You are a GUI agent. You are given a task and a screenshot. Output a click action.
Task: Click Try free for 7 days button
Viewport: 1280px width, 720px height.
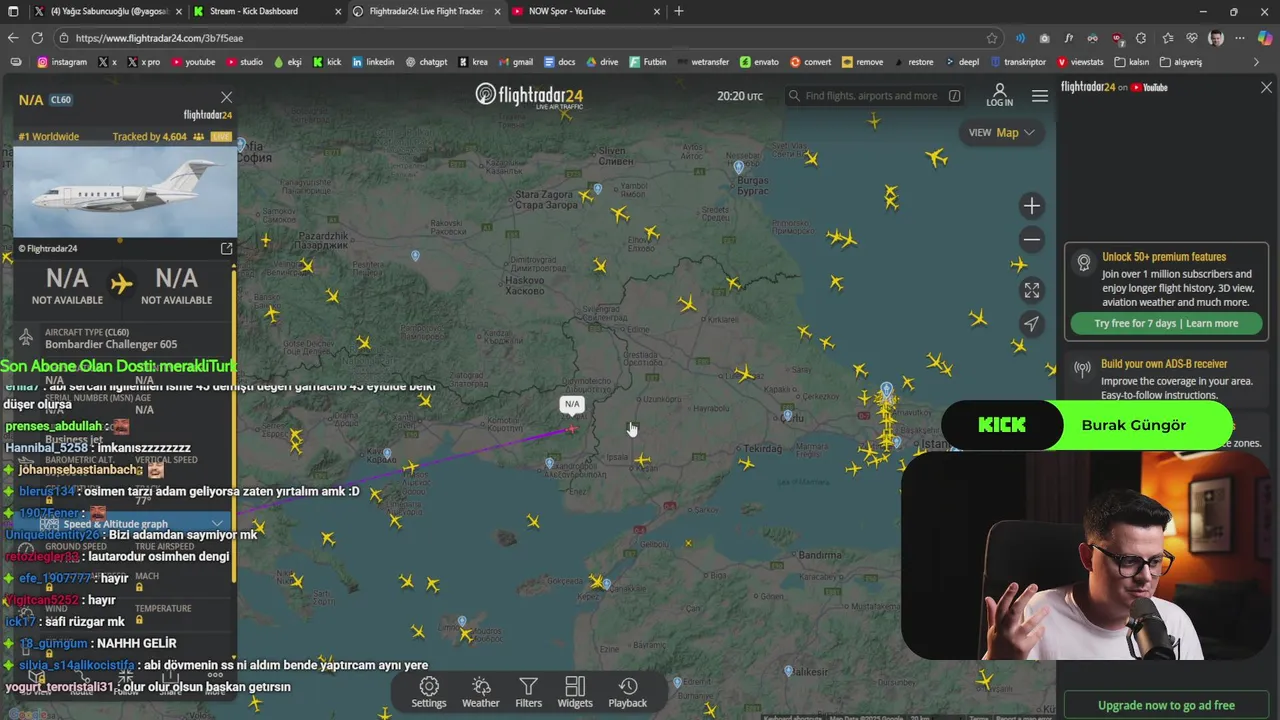(1166, 323)
